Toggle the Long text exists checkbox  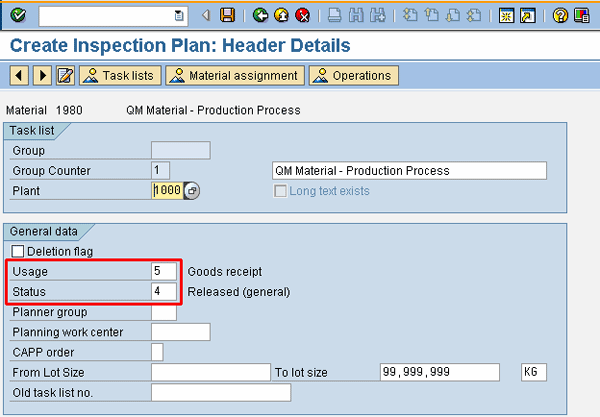click(279, 191)
